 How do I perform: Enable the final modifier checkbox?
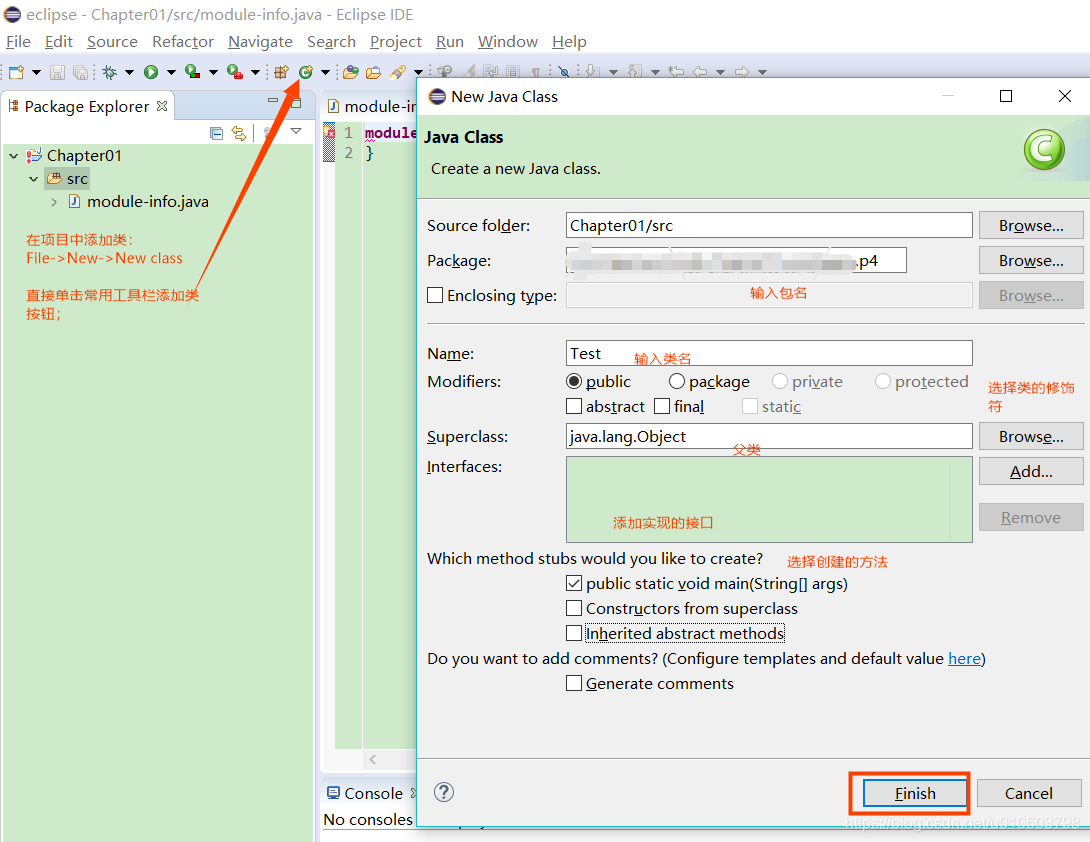pyautogui.click(x=662, y=406)
